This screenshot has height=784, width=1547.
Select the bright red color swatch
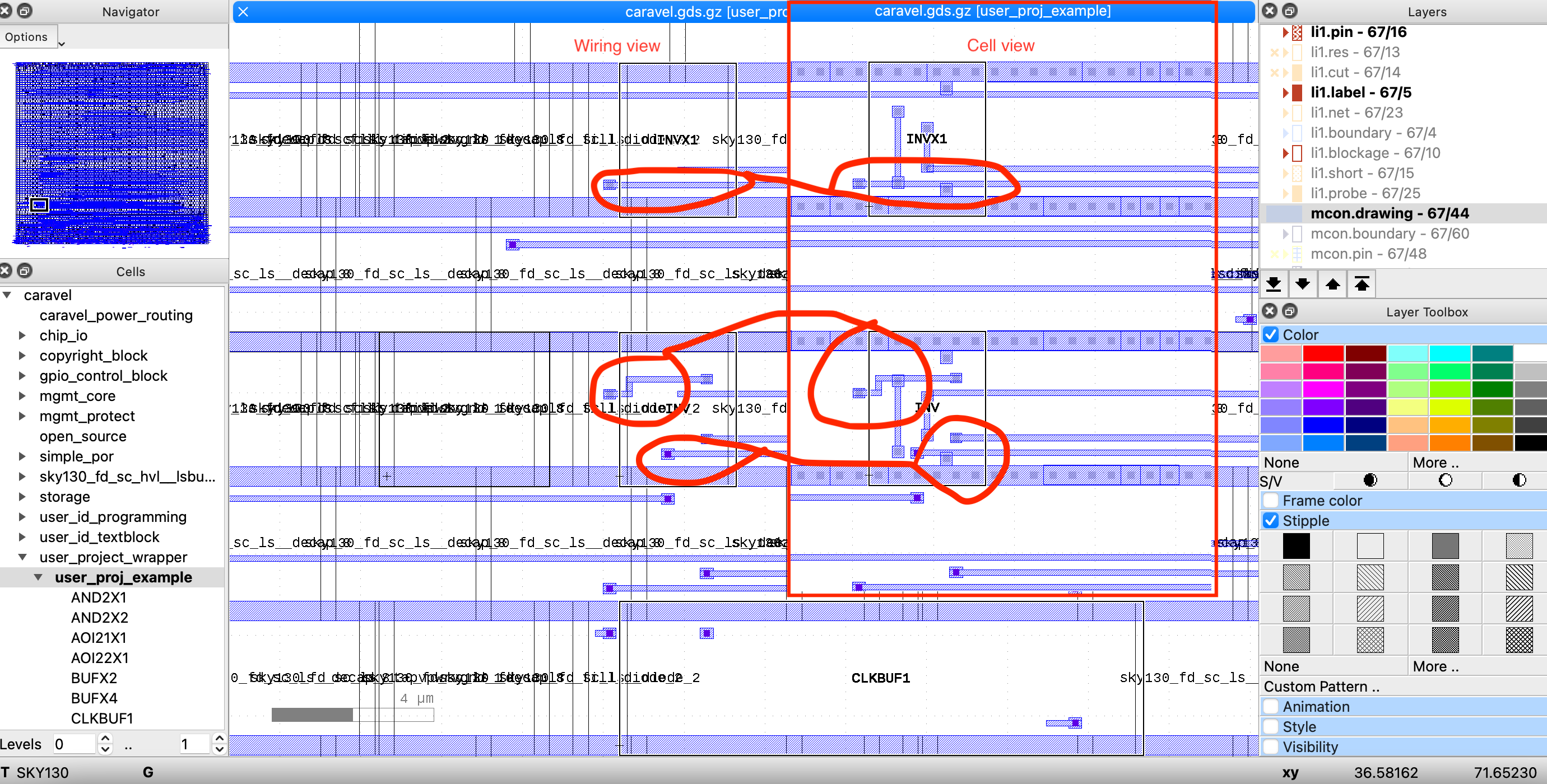1323,354
